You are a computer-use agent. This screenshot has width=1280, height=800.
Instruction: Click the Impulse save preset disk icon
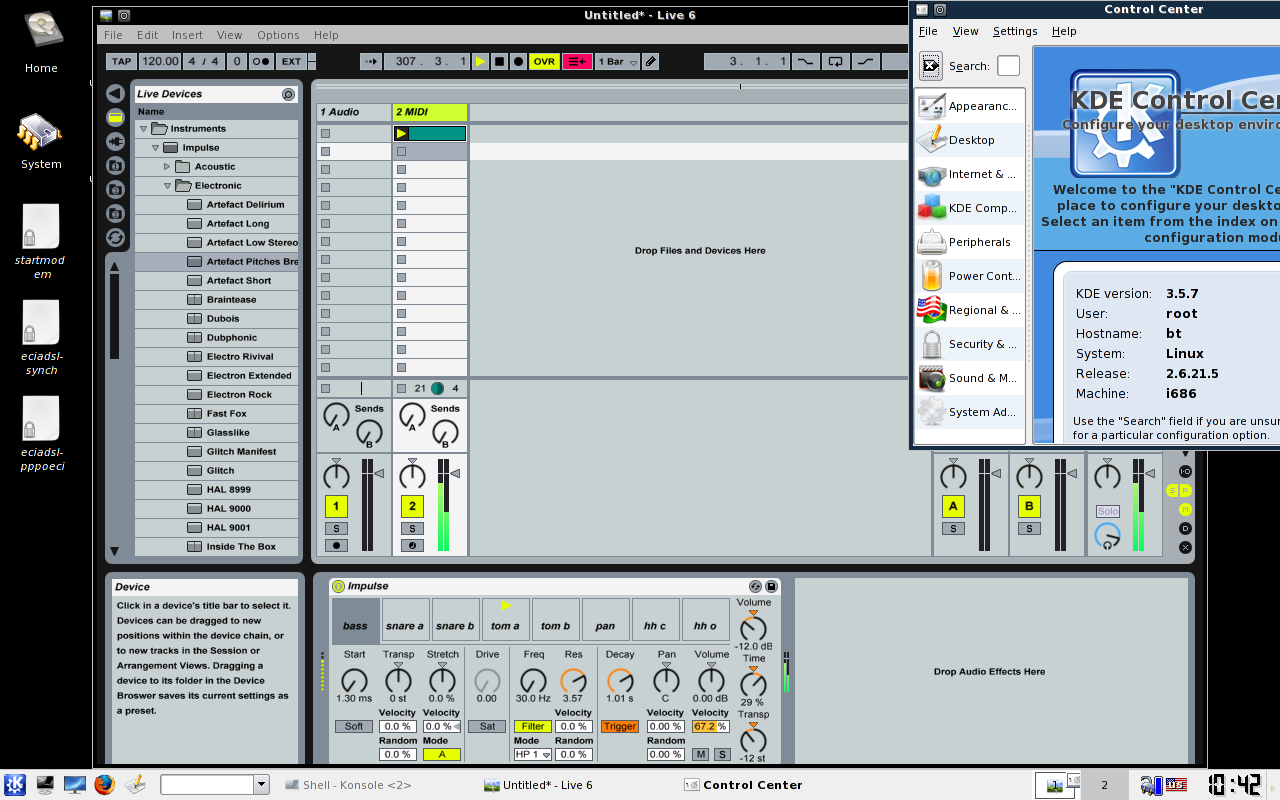[x=771, y=586]
